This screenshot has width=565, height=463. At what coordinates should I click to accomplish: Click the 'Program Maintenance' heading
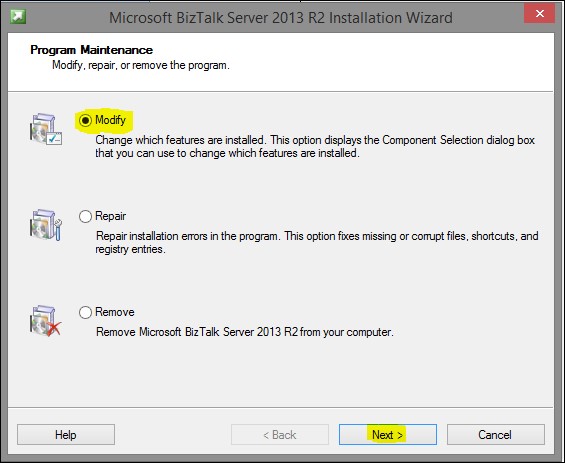pyautogui.click(x=92, y=50)
